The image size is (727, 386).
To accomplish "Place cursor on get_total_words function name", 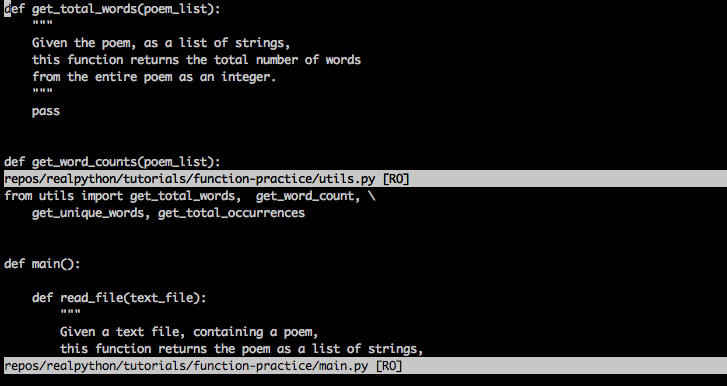I will (x=84, y=9).
